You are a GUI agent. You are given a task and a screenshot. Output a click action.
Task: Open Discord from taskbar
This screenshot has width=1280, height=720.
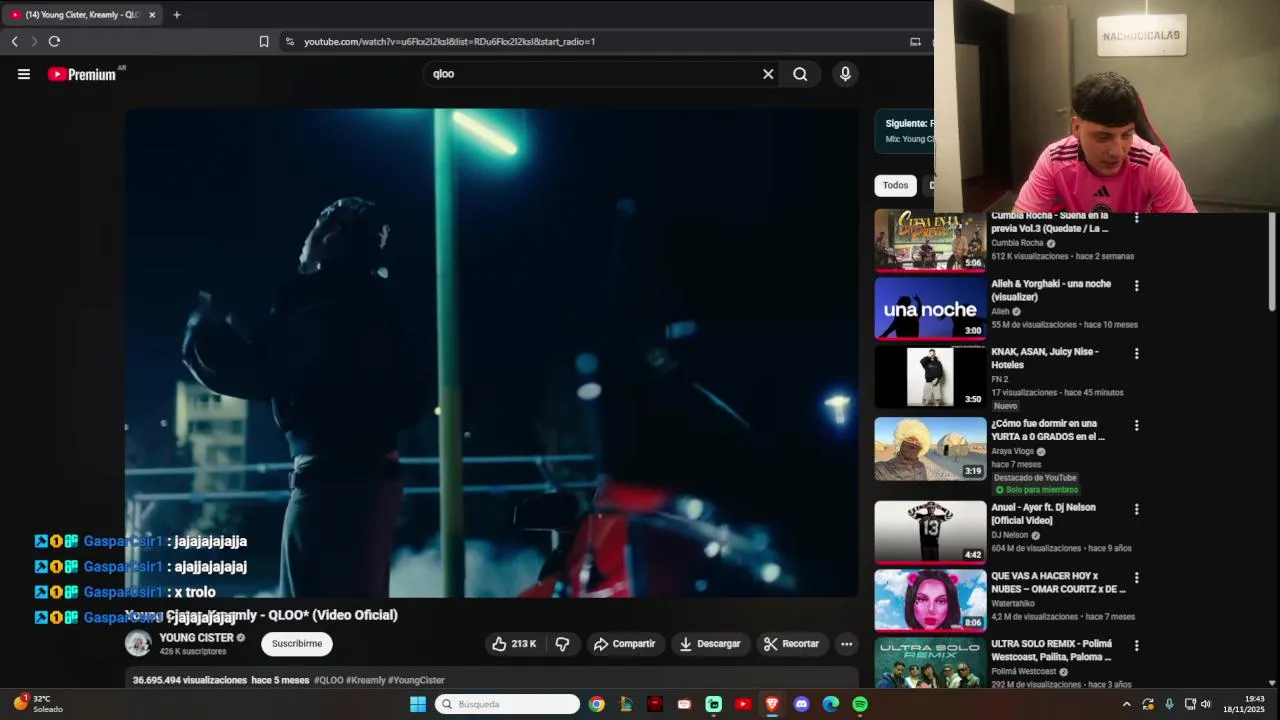801,704
